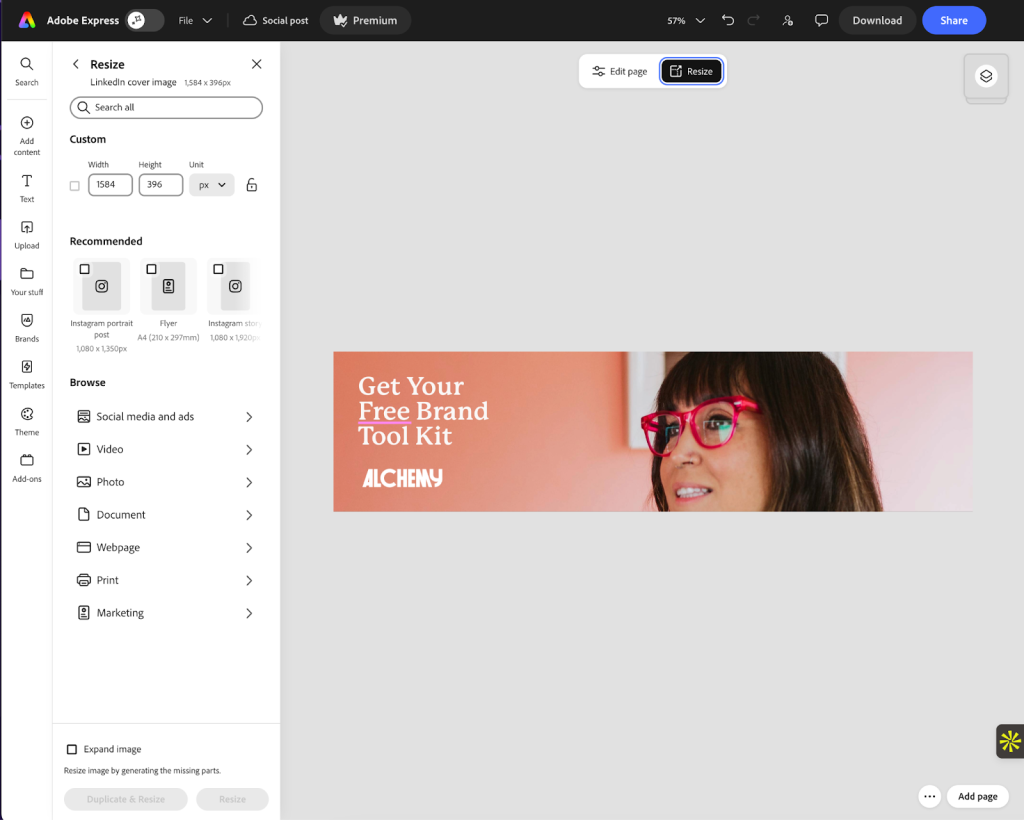Click the Share button
This screenshot has height=820, width=1024.
pos(954,20)
